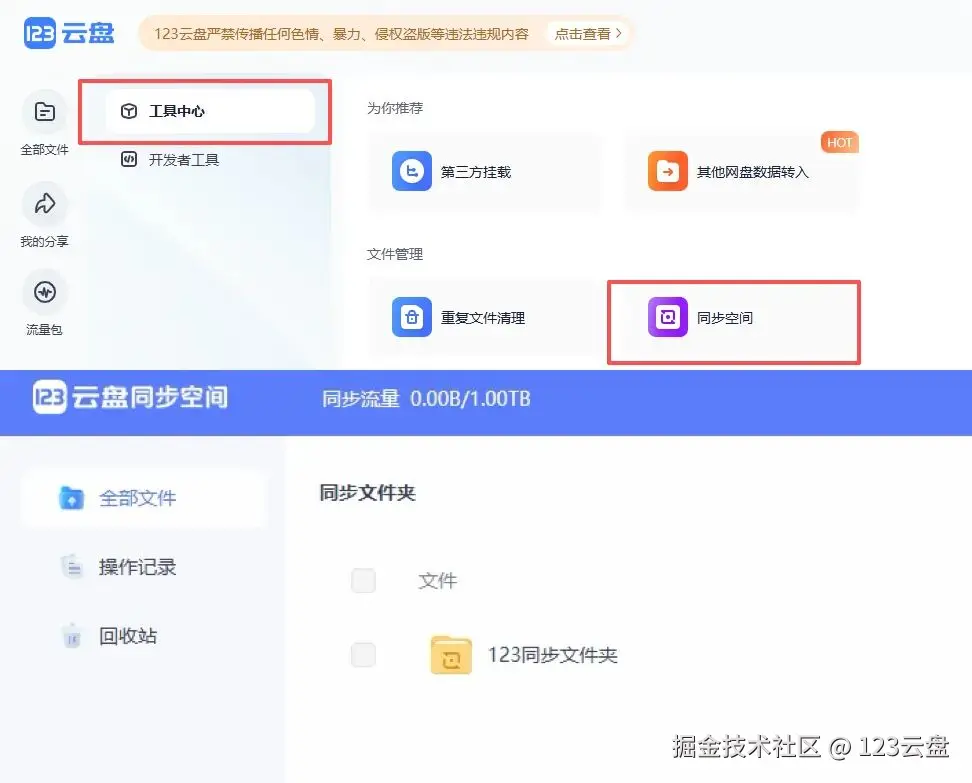Click the 文件 column header
Image resolution: width=972 pixels, height=783 pixels.
pyautogui.click(x=438, y=581)
